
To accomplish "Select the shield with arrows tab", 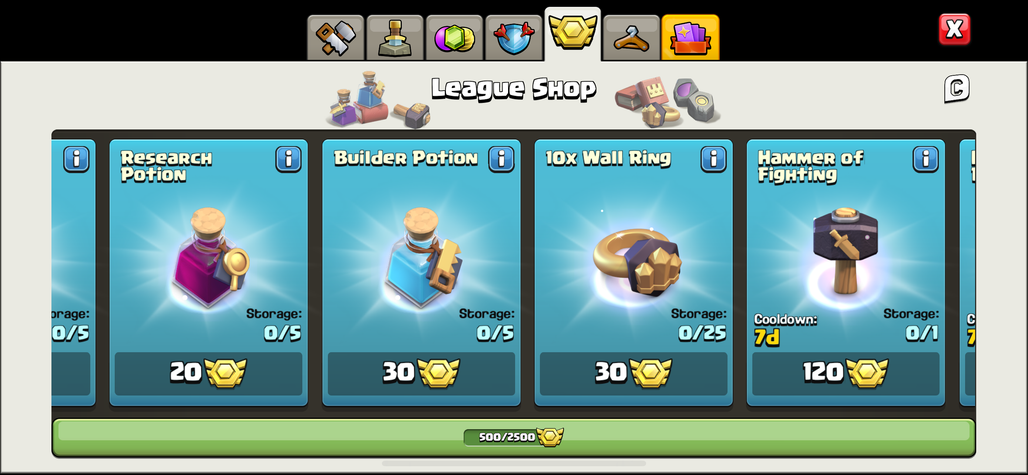I will point(513,37).
